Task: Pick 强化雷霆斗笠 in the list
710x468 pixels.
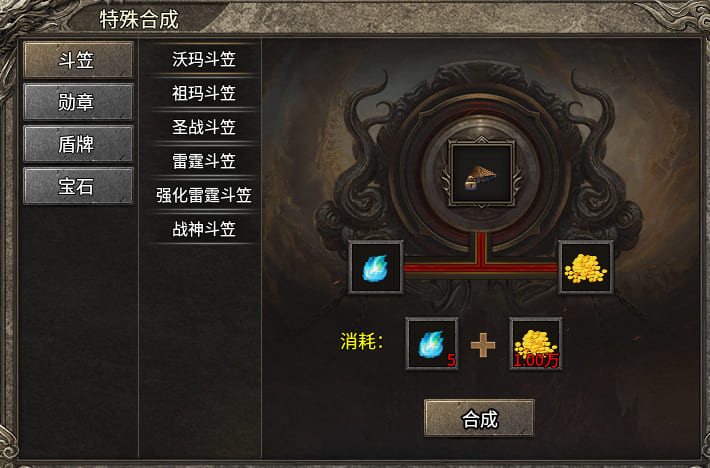Action: tap(204, 195)
